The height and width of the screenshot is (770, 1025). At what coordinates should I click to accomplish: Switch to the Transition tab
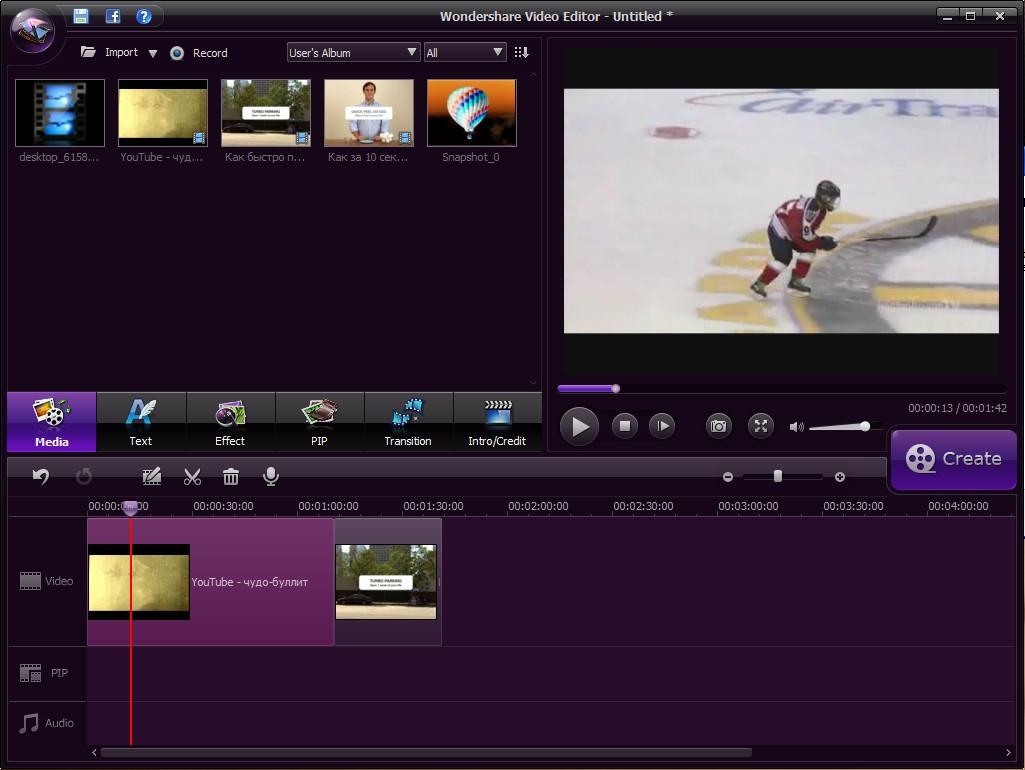pyautogui.click(x=408, y=422)
